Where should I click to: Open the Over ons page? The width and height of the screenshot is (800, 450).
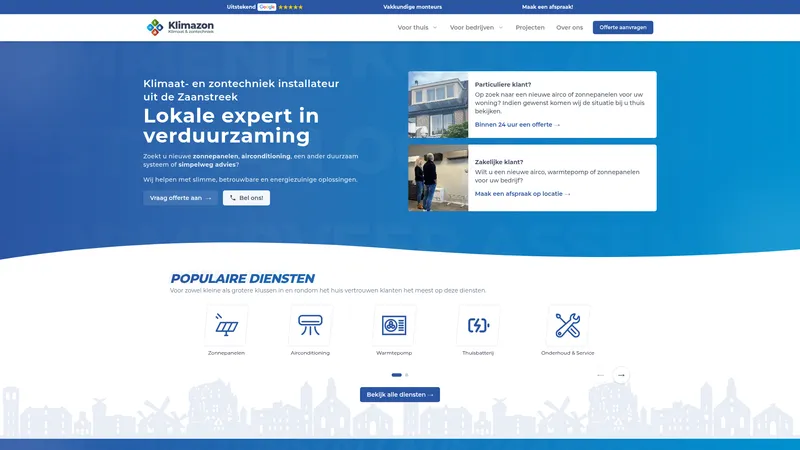point(569,28)
